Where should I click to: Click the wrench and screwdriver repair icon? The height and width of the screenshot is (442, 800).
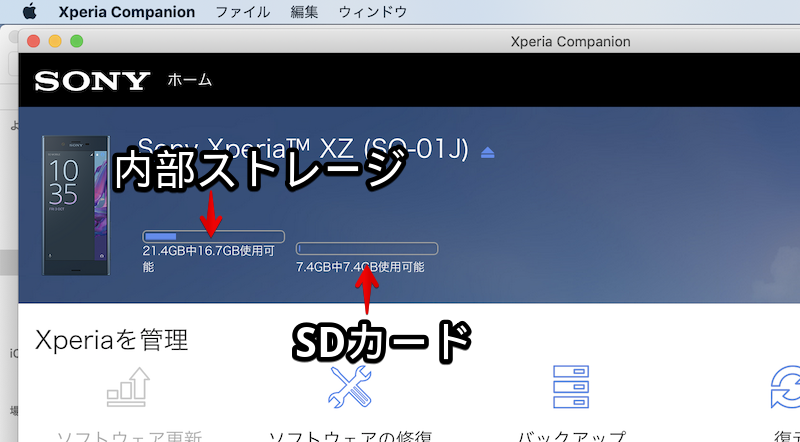pyautogui.click(x=350, y=388)
